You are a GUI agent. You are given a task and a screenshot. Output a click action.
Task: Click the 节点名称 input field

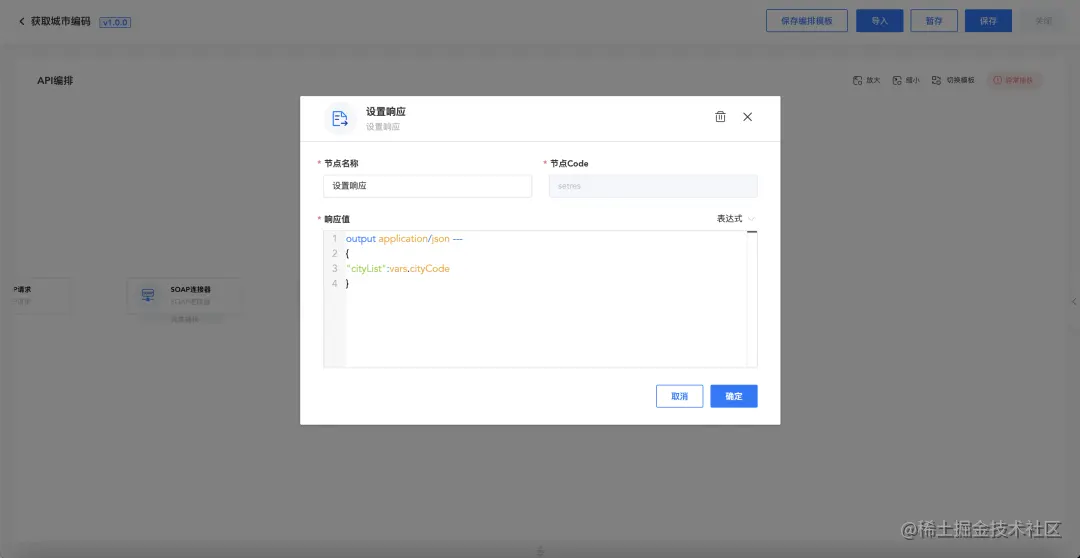click(x=427, y=186)
